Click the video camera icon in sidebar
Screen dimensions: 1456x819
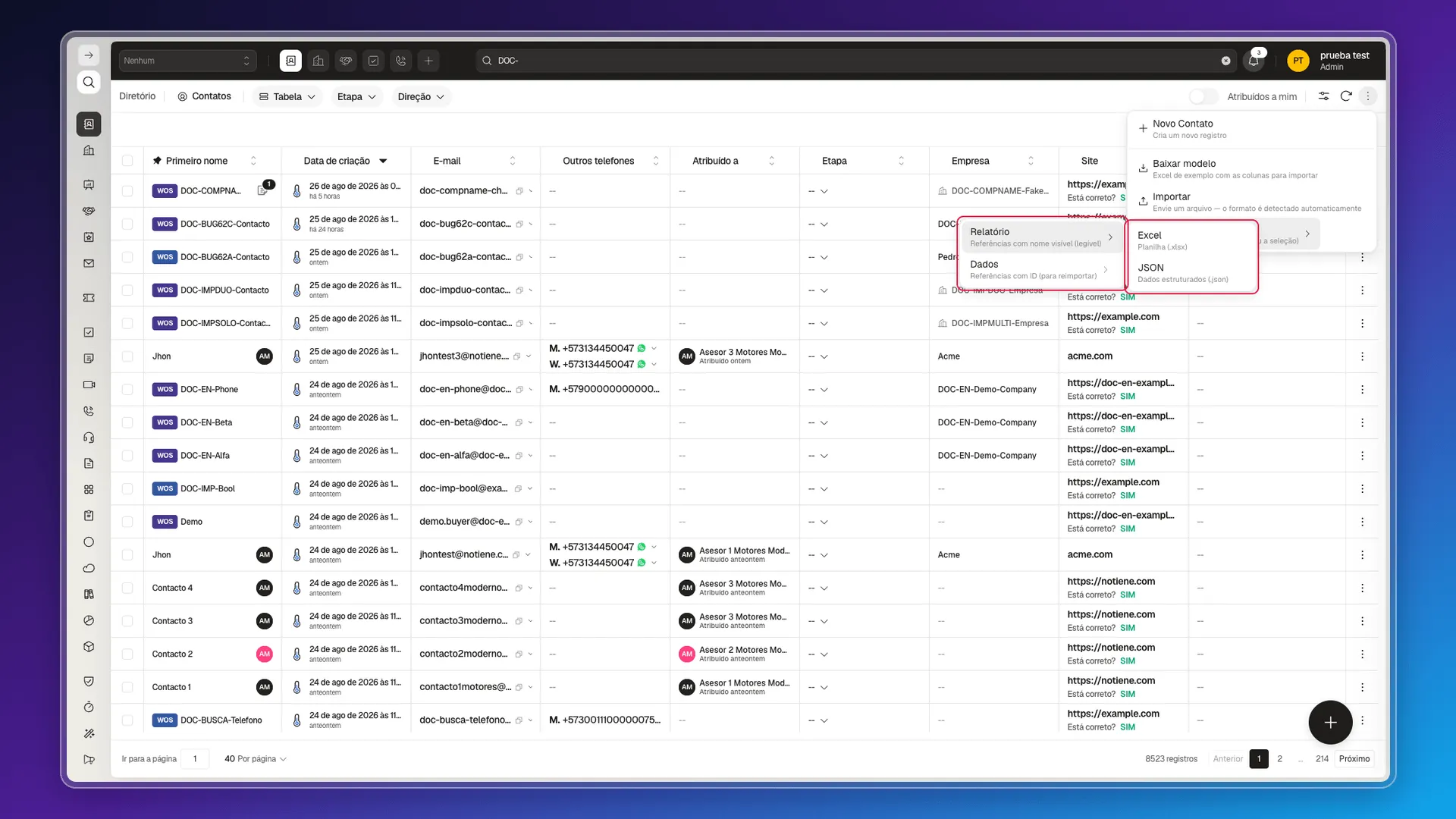click(x=89, y=385)
